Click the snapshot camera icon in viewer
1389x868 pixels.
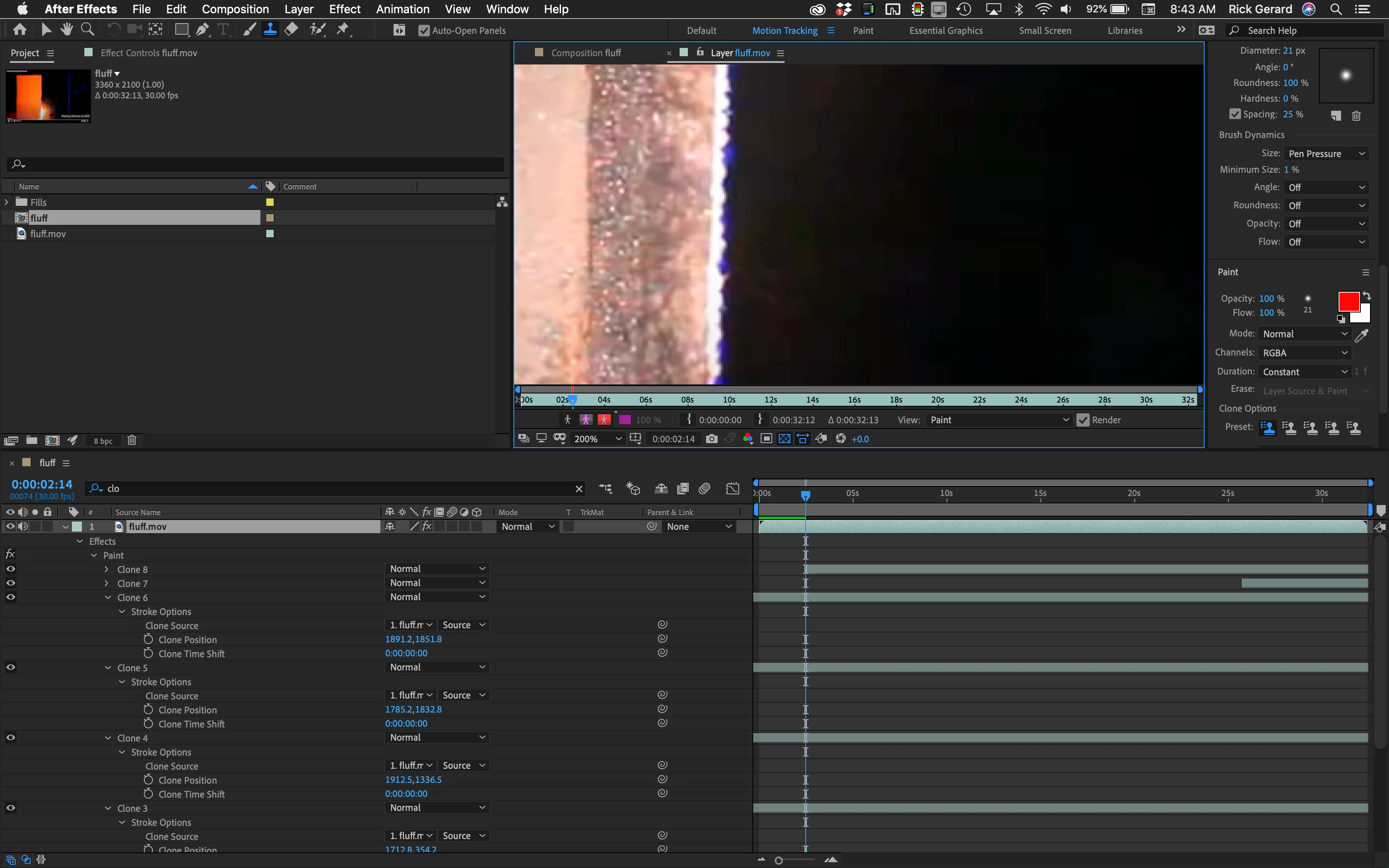tap(712, 439)
